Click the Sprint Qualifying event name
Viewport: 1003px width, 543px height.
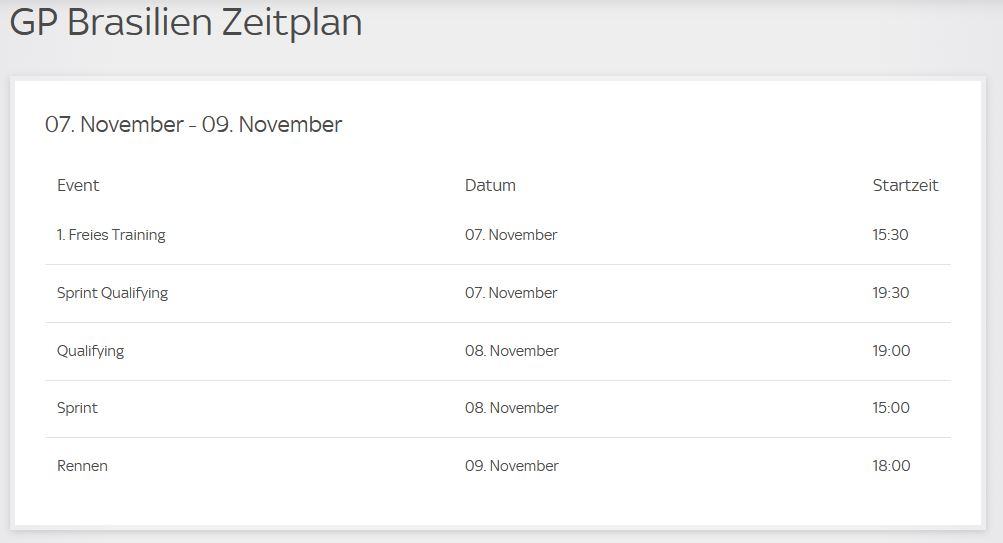[112, 293]
